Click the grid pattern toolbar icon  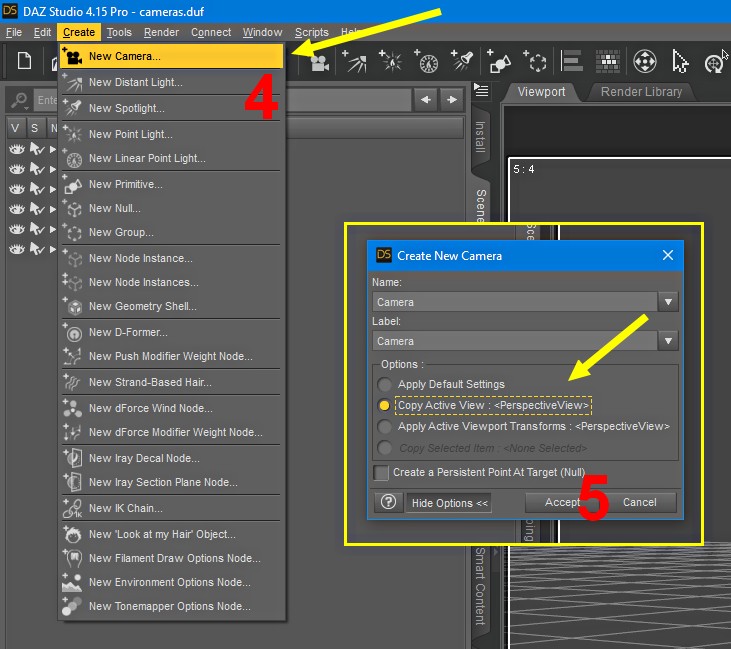pos(607,61)
